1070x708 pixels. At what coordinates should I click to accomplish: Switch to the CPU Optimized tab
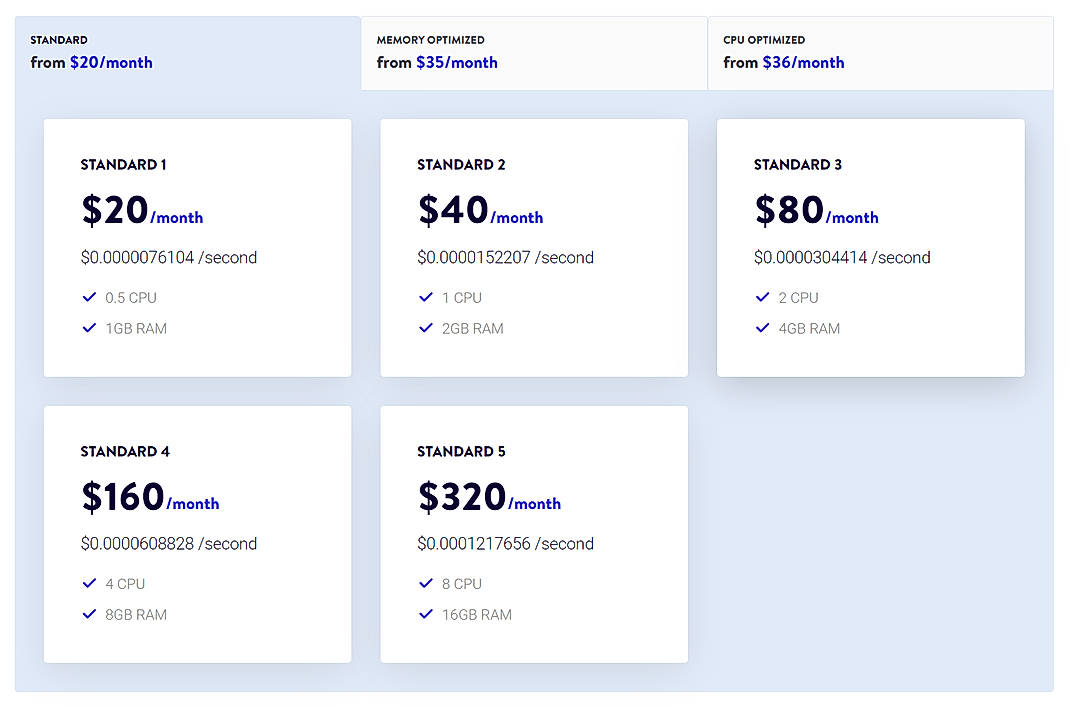(x=880, y=52)
